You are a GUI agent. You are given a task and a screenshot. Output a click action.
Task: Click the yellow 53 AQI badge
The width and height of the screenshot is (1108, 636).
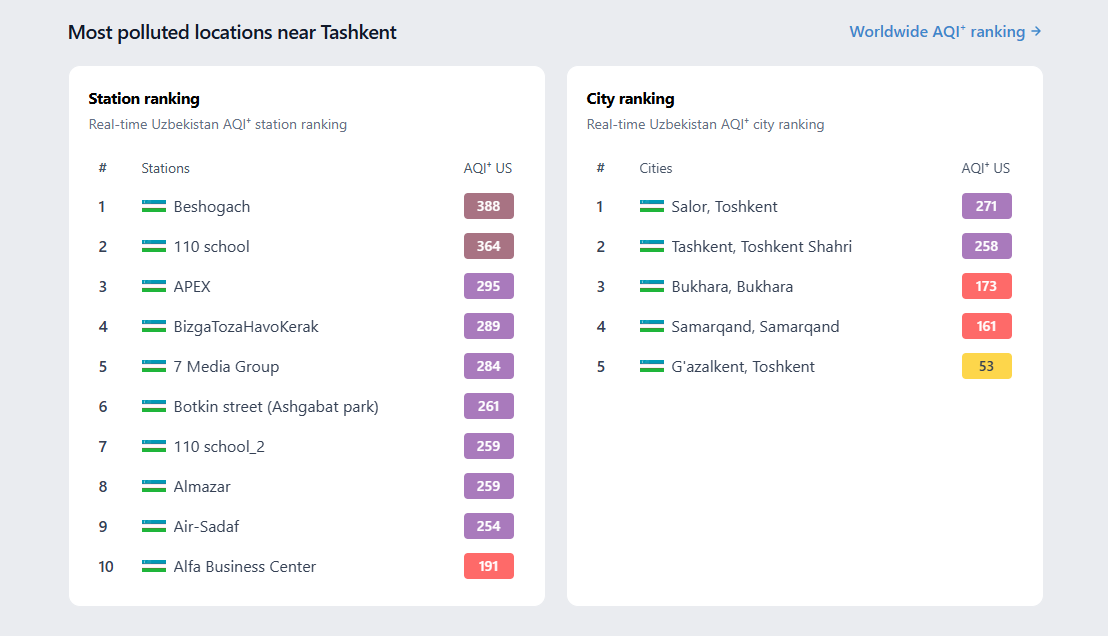tap(986, 366)
